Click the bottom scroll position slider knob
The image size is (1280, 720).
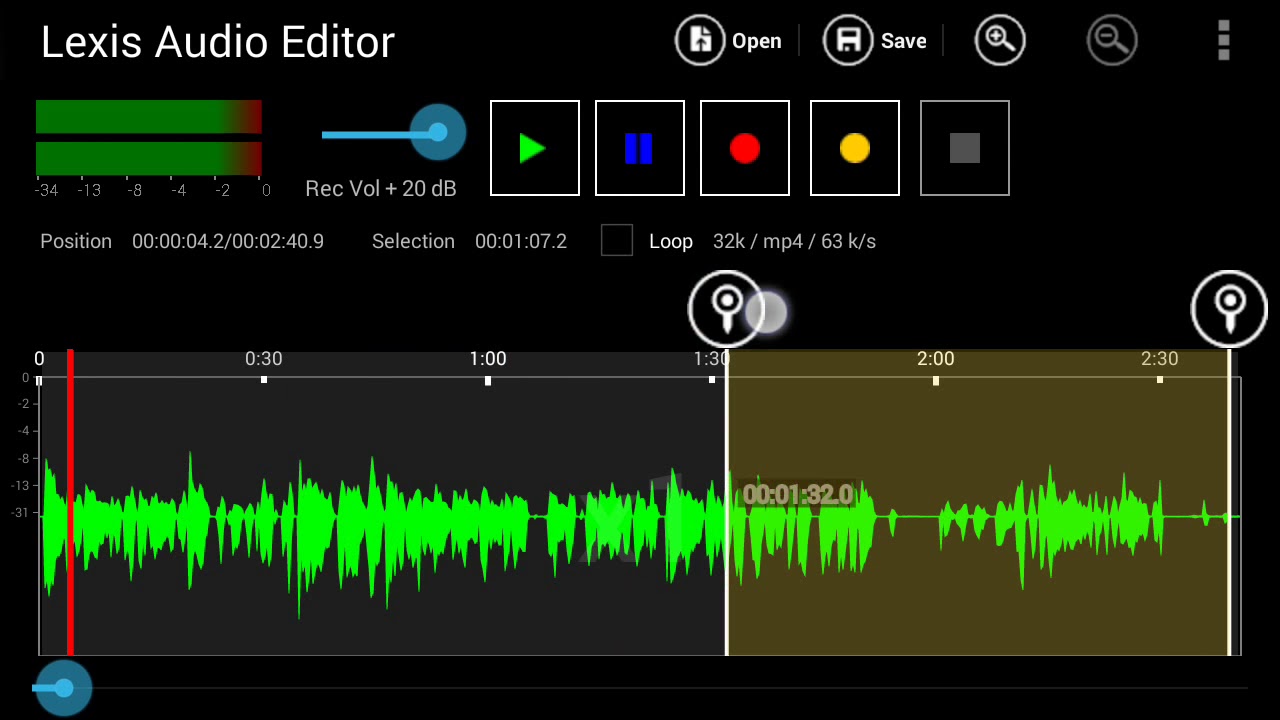pos(64,688)
